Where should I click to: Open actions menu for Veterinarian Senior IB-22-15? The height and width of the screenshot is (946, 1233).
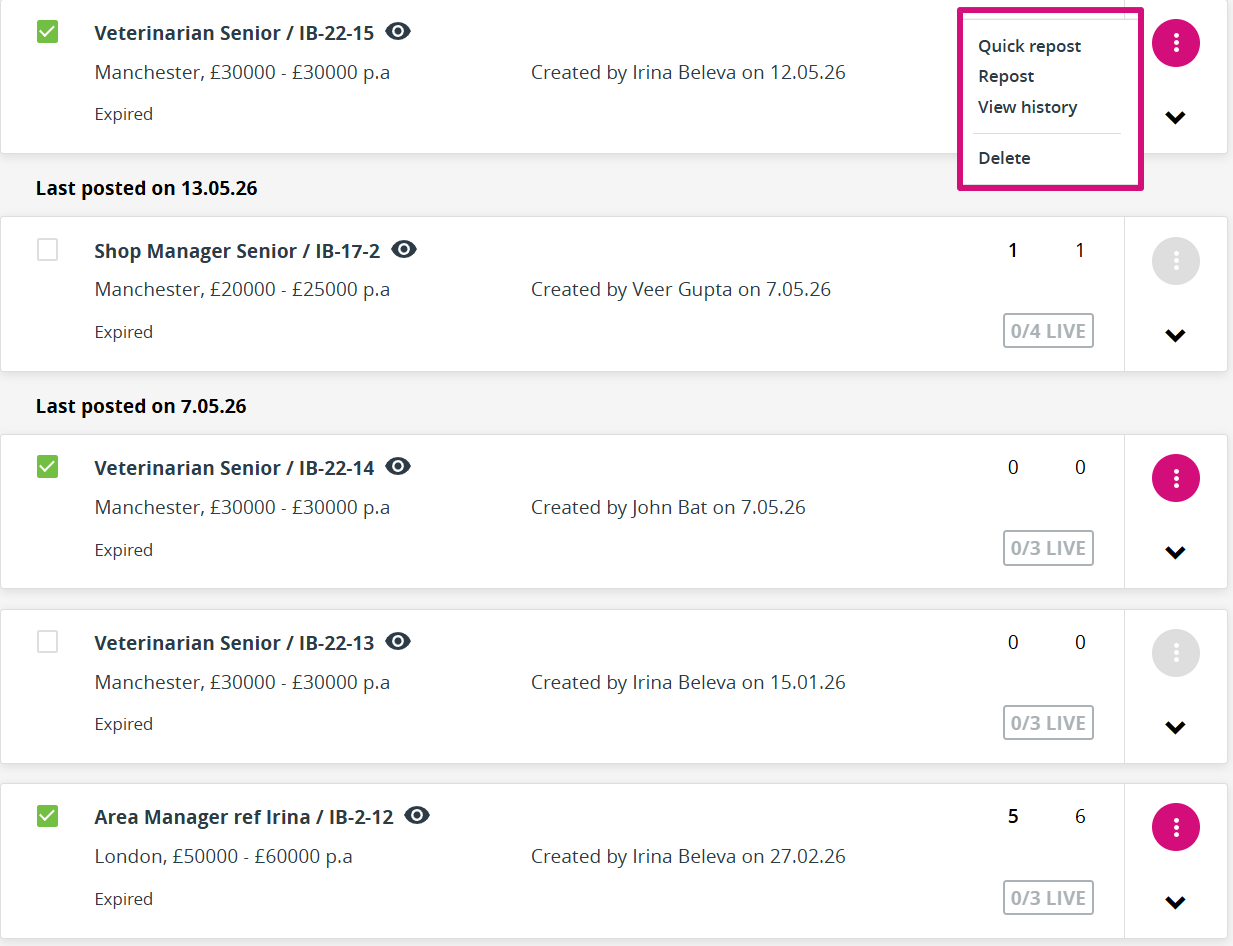click(x=1176, y=43)
